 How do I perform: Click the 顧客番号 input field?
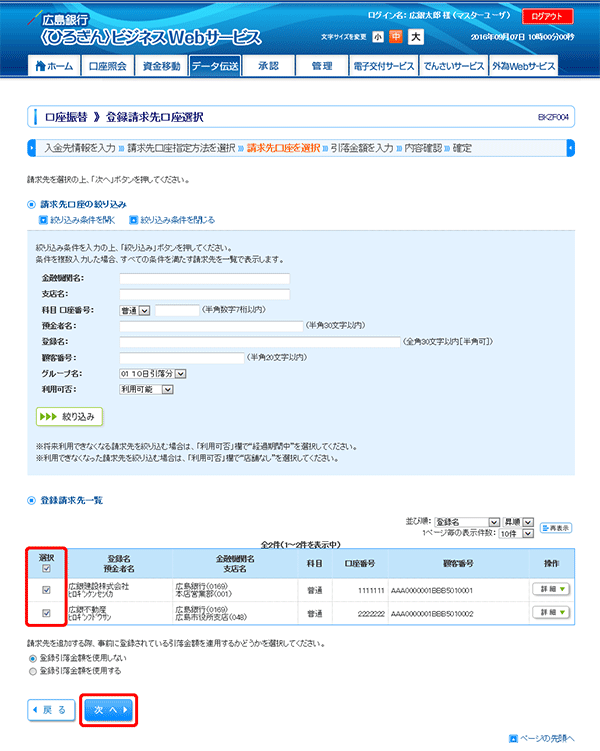point(181,358)
